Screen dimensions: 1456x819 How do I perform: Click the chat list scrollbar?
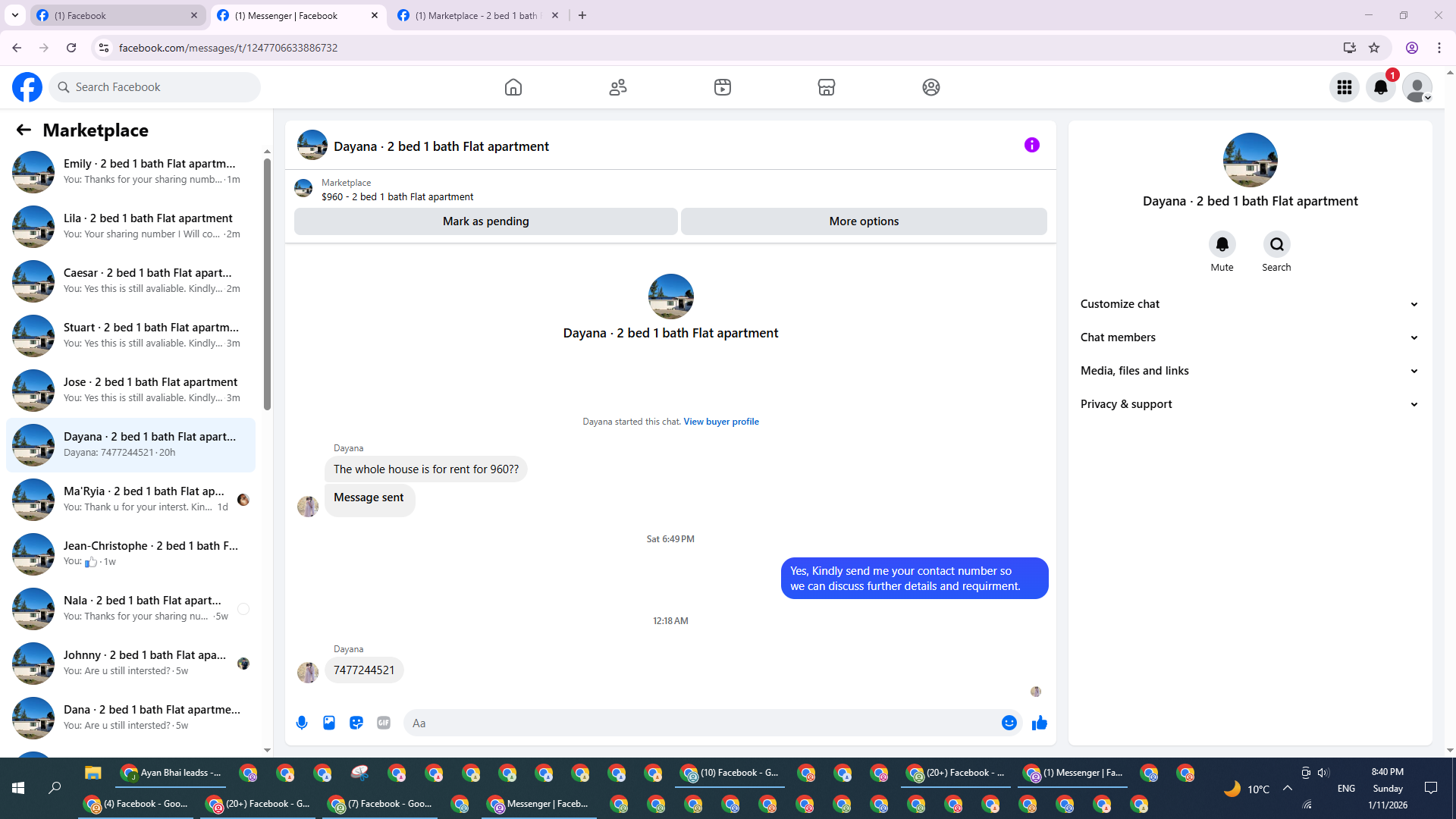click(x=267, y=283)
